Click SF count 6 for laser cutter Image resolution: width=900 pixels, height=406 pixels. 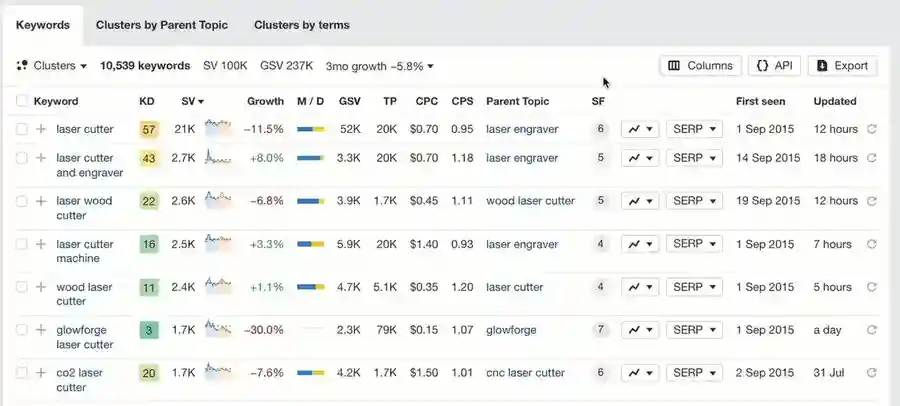(600, 129)
